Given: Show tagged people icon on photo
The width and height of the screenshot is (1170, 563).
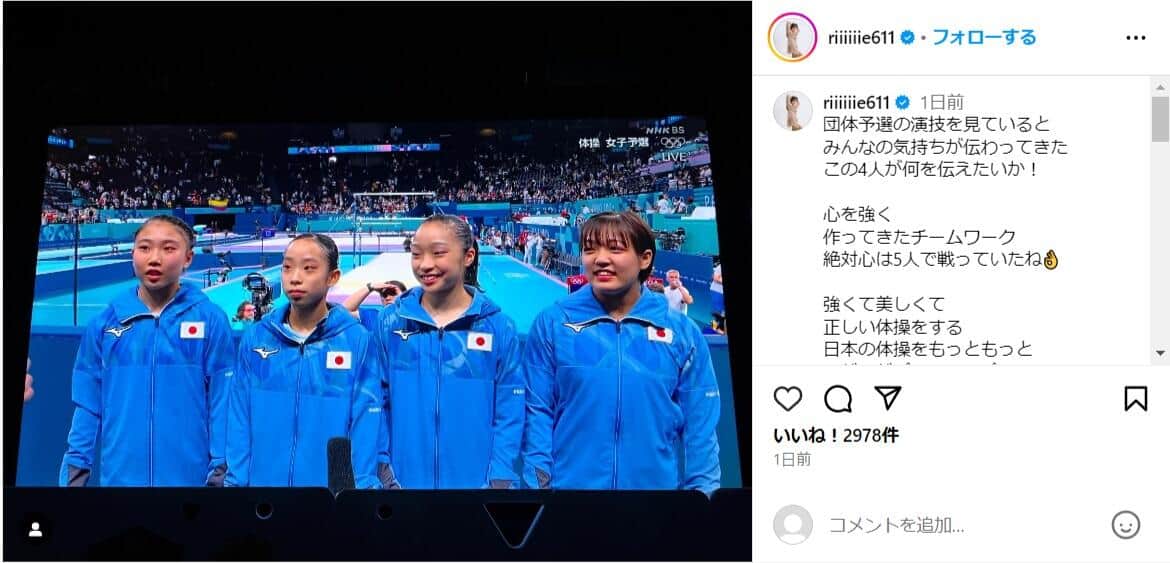Looking at the screenshot, I should pos(34,529).
